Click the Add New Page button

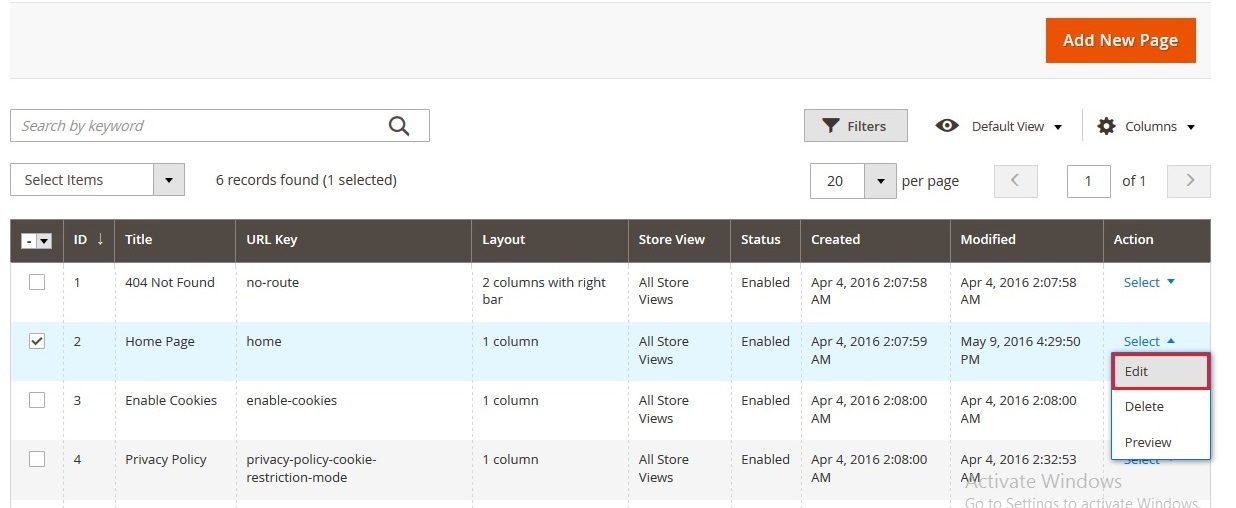1120,40
